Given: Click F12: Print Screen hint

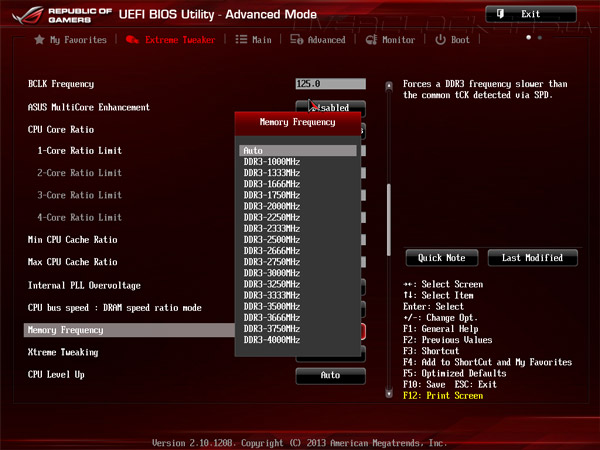Looking at the screenshot, I should 443,395.
